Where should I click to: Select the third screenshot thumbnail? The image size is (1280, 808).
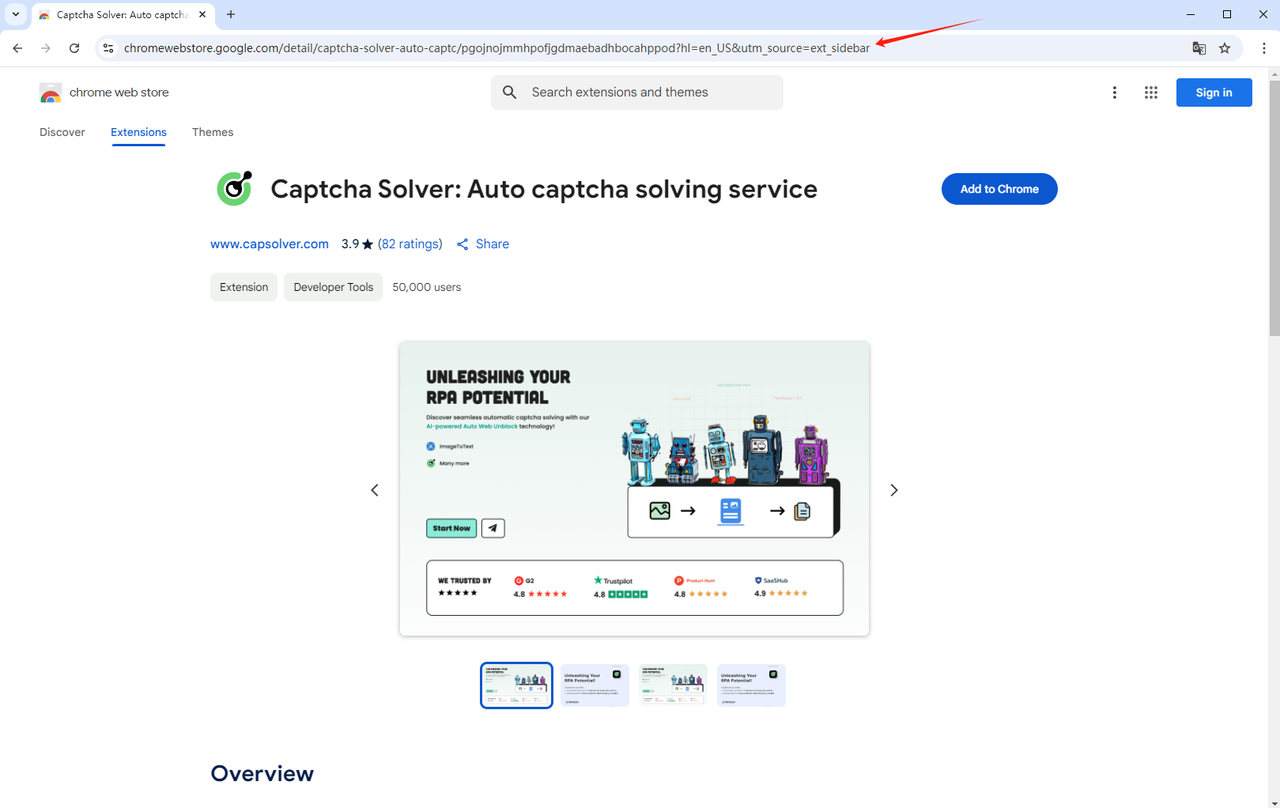point(673,685)
